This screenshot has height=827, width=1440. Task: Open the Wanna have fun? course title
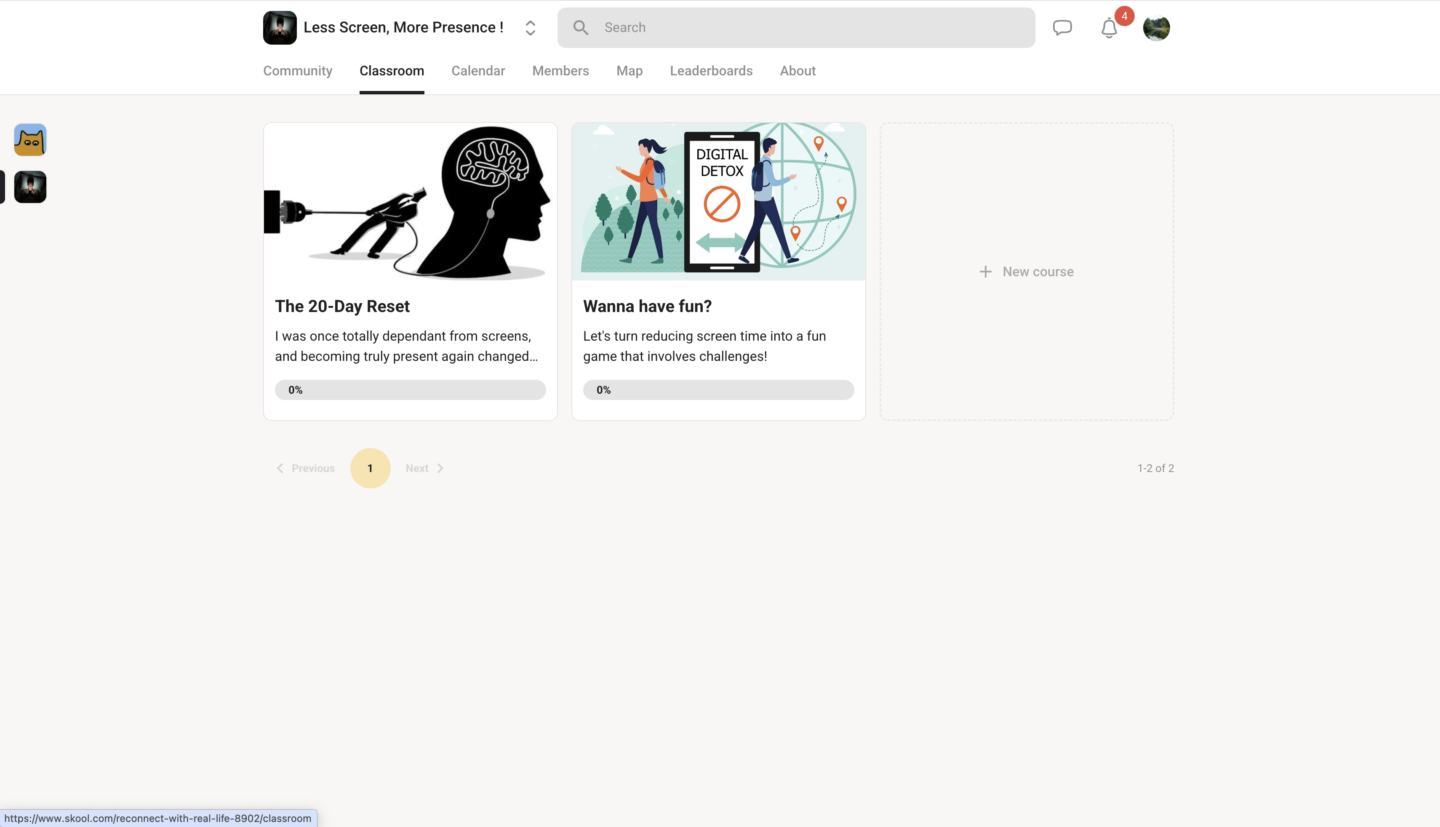click(x=647, y=306)
